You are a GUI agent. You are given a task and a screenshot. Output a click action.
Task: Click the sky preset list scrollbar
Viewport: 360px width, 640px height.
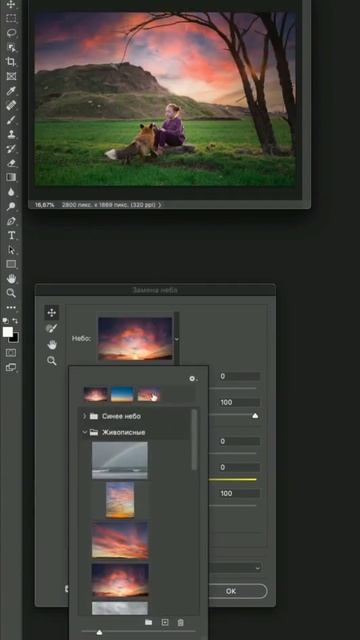coord(194,440)
